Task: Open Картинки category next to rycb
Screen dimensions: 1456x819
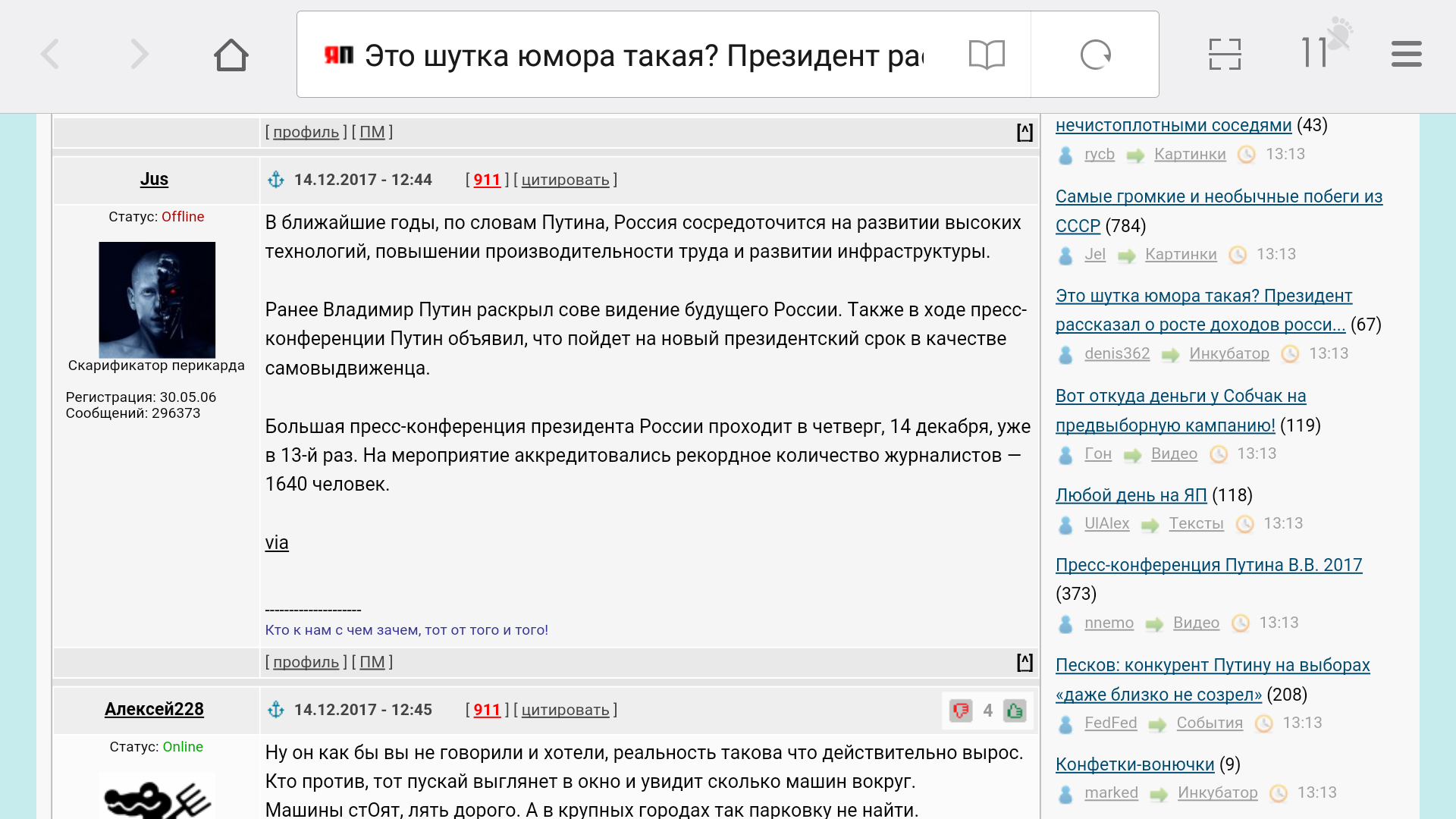Action: (x=1190, y=154)
